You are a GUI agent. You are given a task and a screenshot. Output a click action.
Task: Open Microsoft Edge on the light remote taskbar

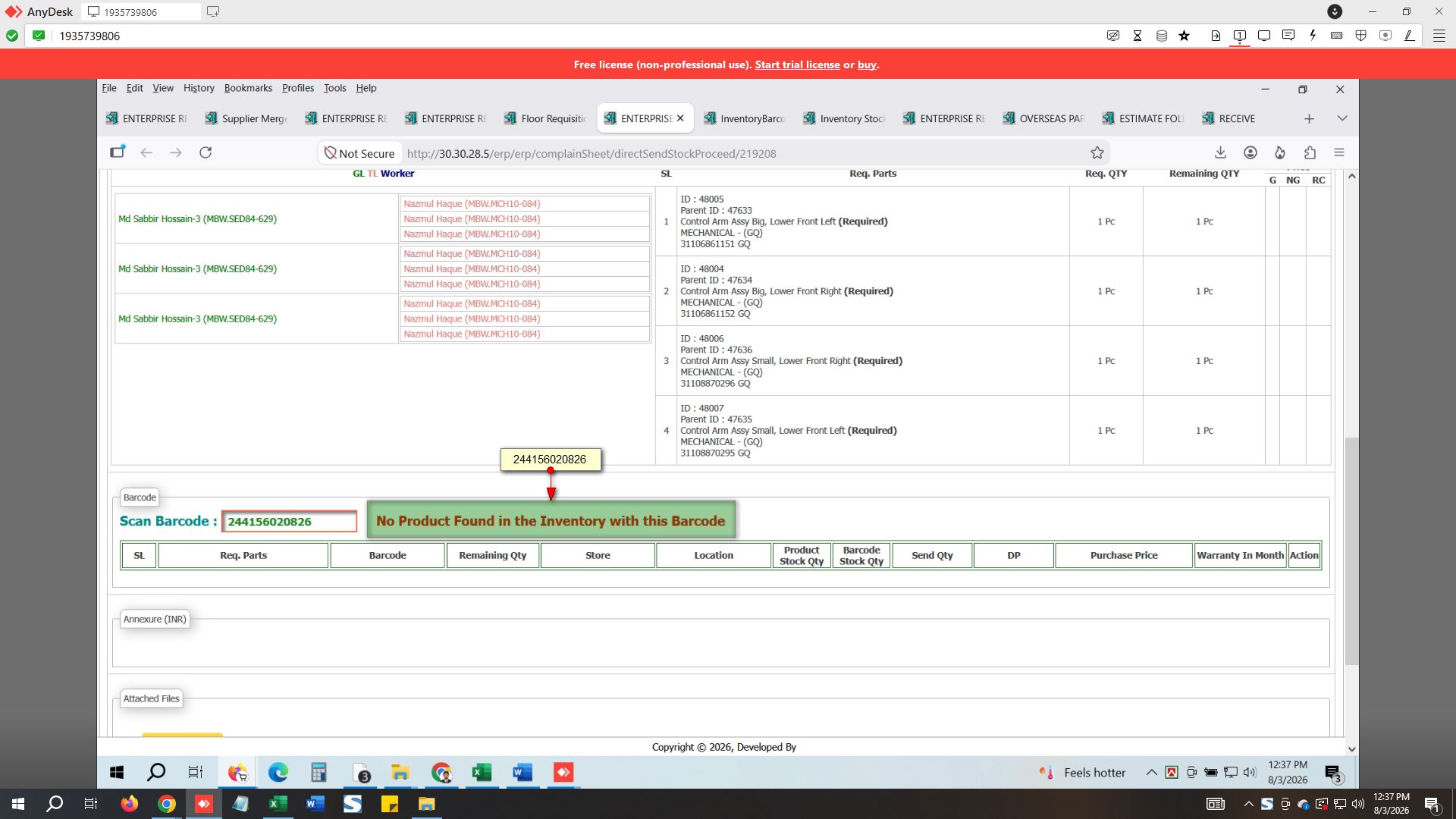pyautogui.click(x=278, y=773)
